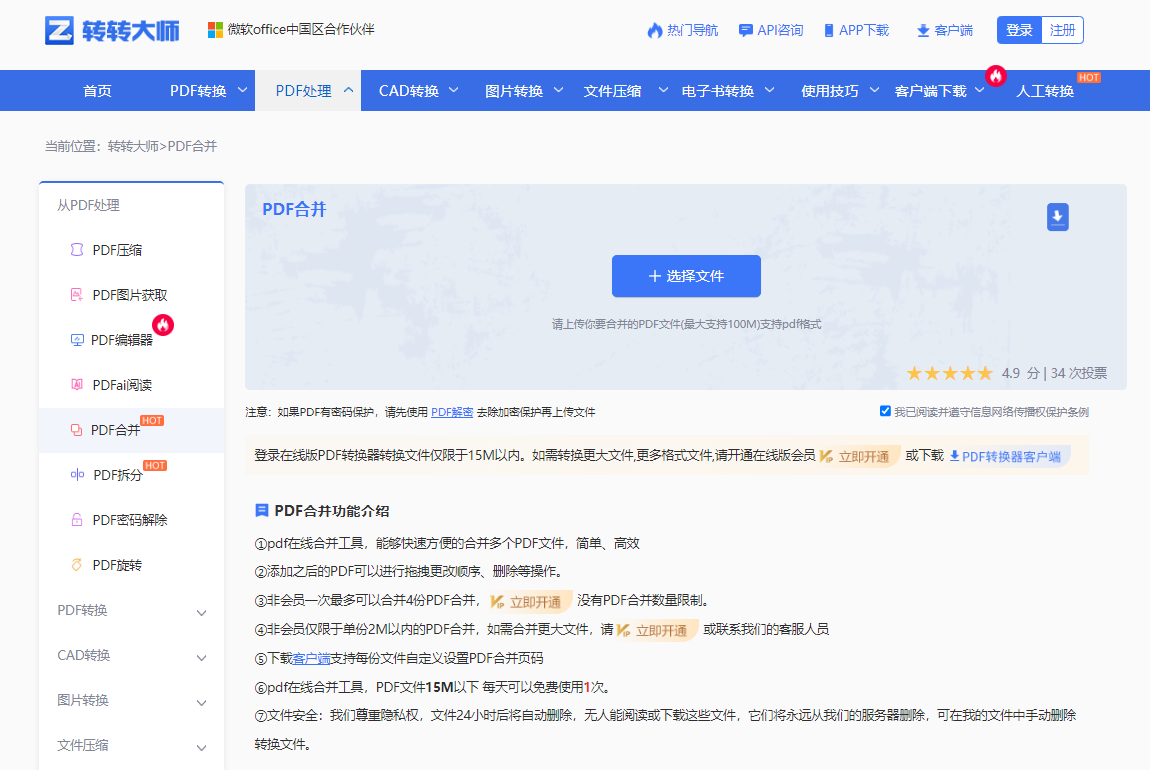Screen dimensions: 1150x770
Task: Click the 热门导航 flame icon
Action: tap(655, 30)
